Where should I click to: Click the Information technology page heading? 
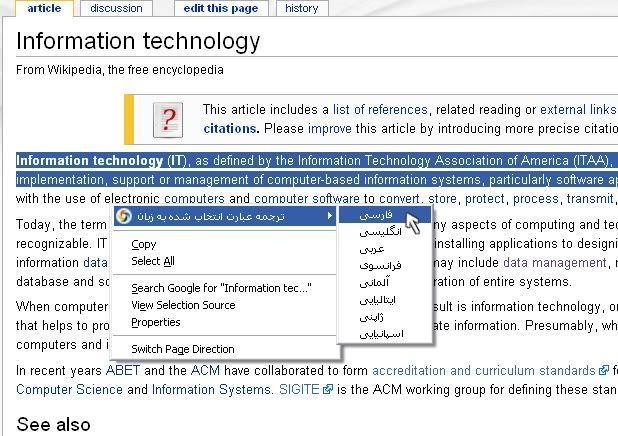(138, 41)
